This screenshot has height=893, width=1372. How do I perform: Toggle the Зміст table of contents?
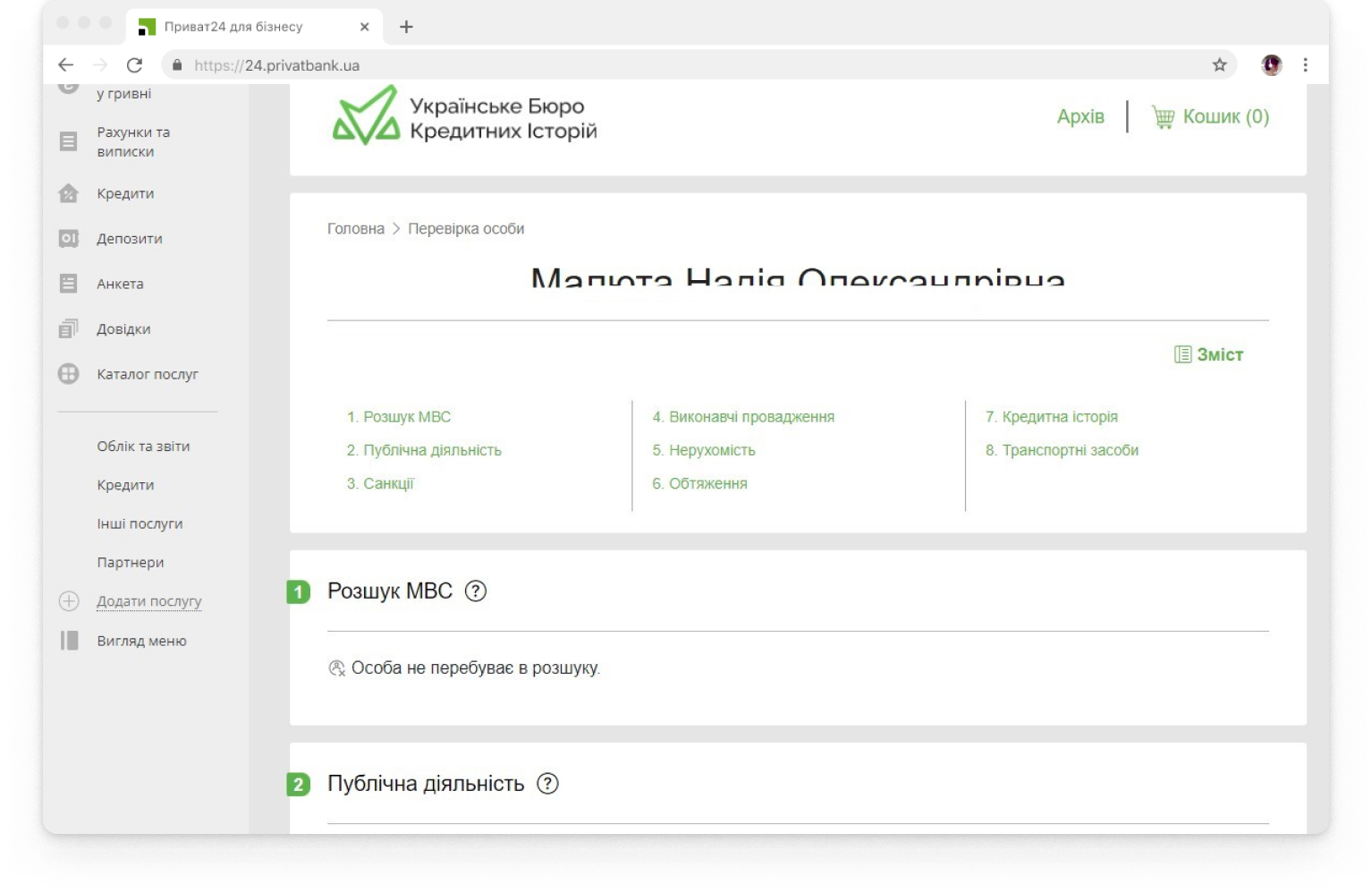tap(1209, 355)
